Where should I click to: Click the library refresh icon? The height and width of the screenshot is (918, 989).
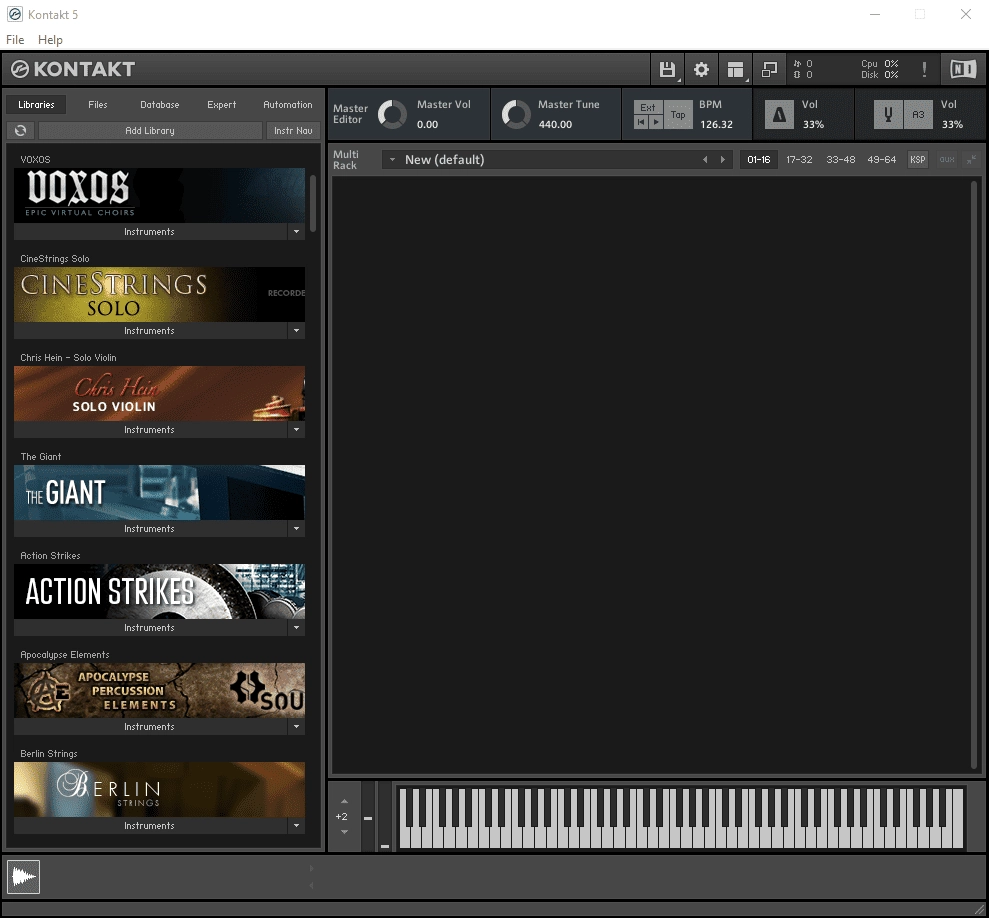coord(20,131)
